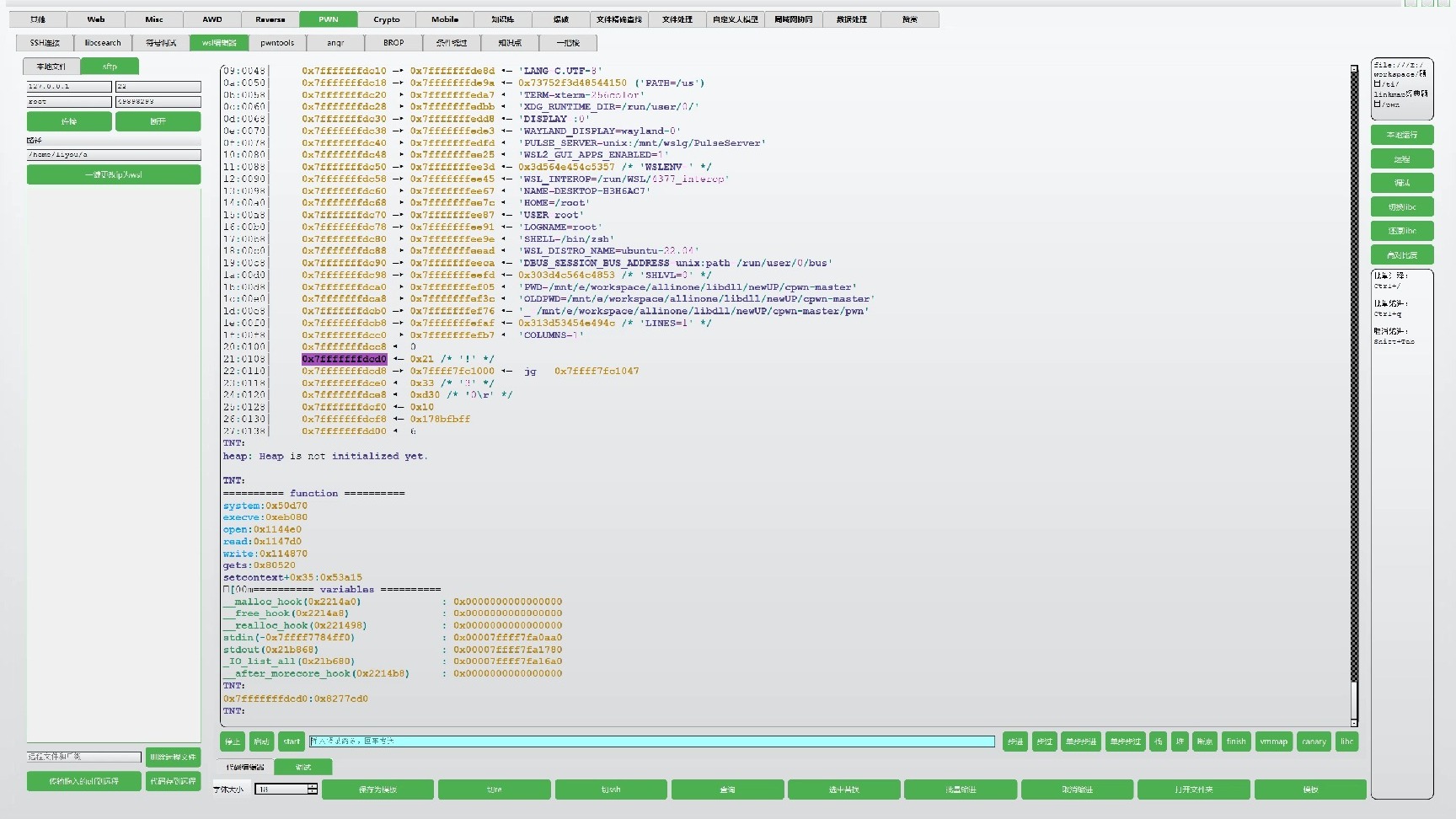This screenshot has width=1456, height=819.
Task: Click the 断点 breakpoint button
Action: coord(1203,741)
